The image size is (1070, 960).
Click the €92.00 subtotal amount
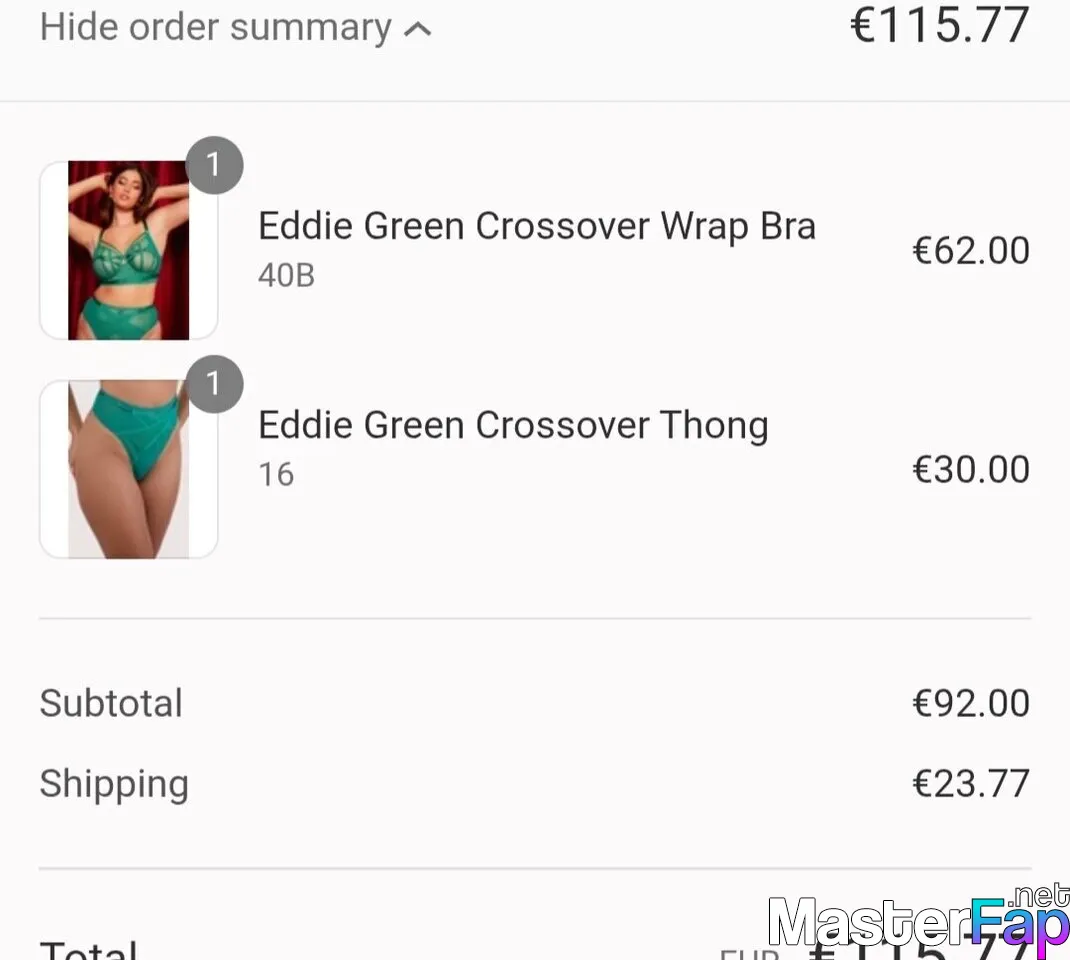click(x=971, y=703)
